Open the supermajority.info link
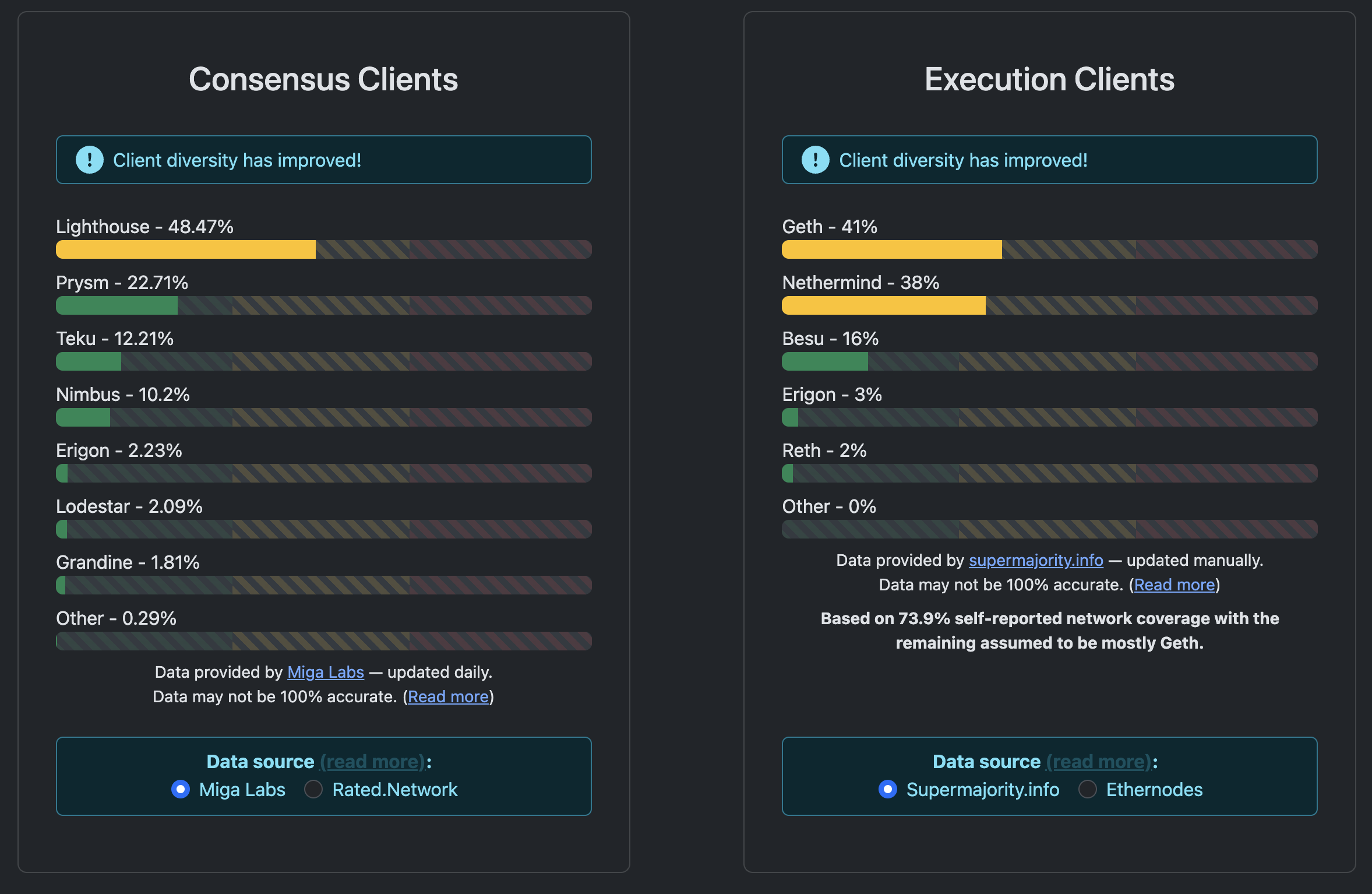Image resolution: width=1372 pixels, height=894 pixels. pyautogui.click(x=1035, y=560)
